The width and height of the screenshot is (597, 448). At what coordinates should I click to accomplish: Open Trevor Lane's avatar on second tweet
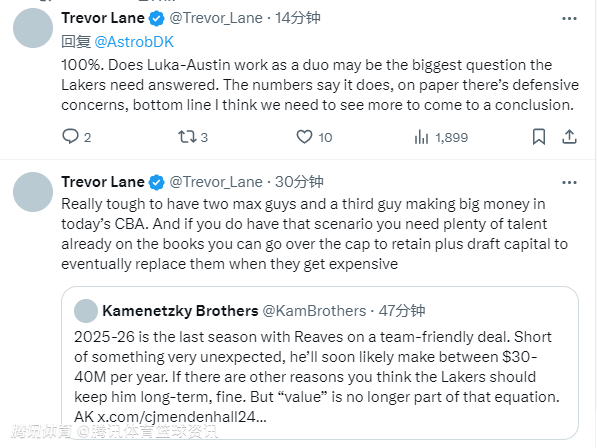[33, 192]
